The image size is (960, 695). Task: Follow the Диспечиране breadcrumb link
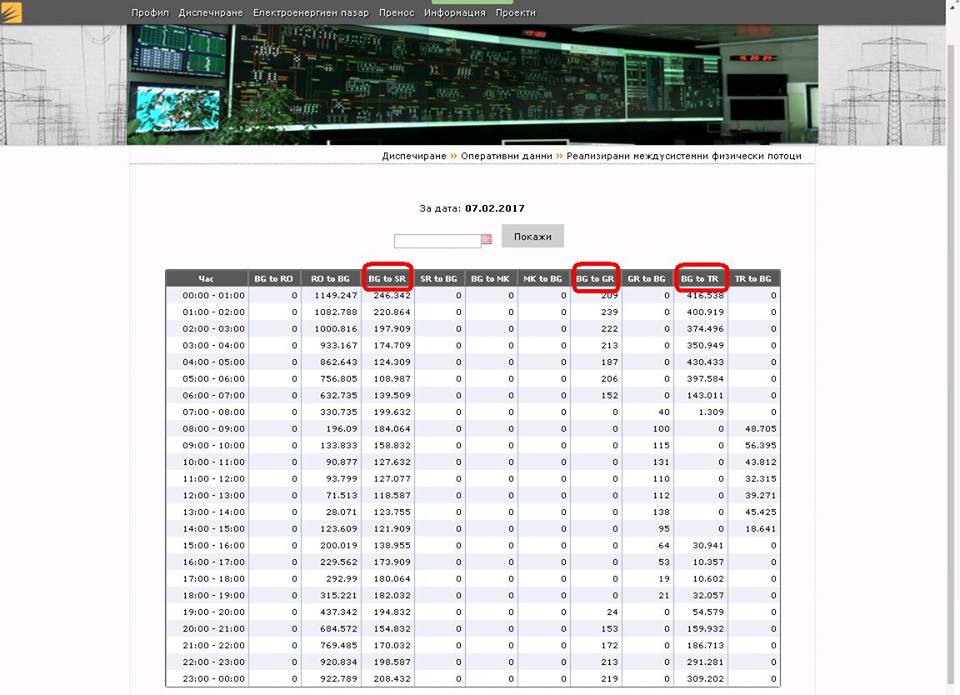tap(414, 156)
